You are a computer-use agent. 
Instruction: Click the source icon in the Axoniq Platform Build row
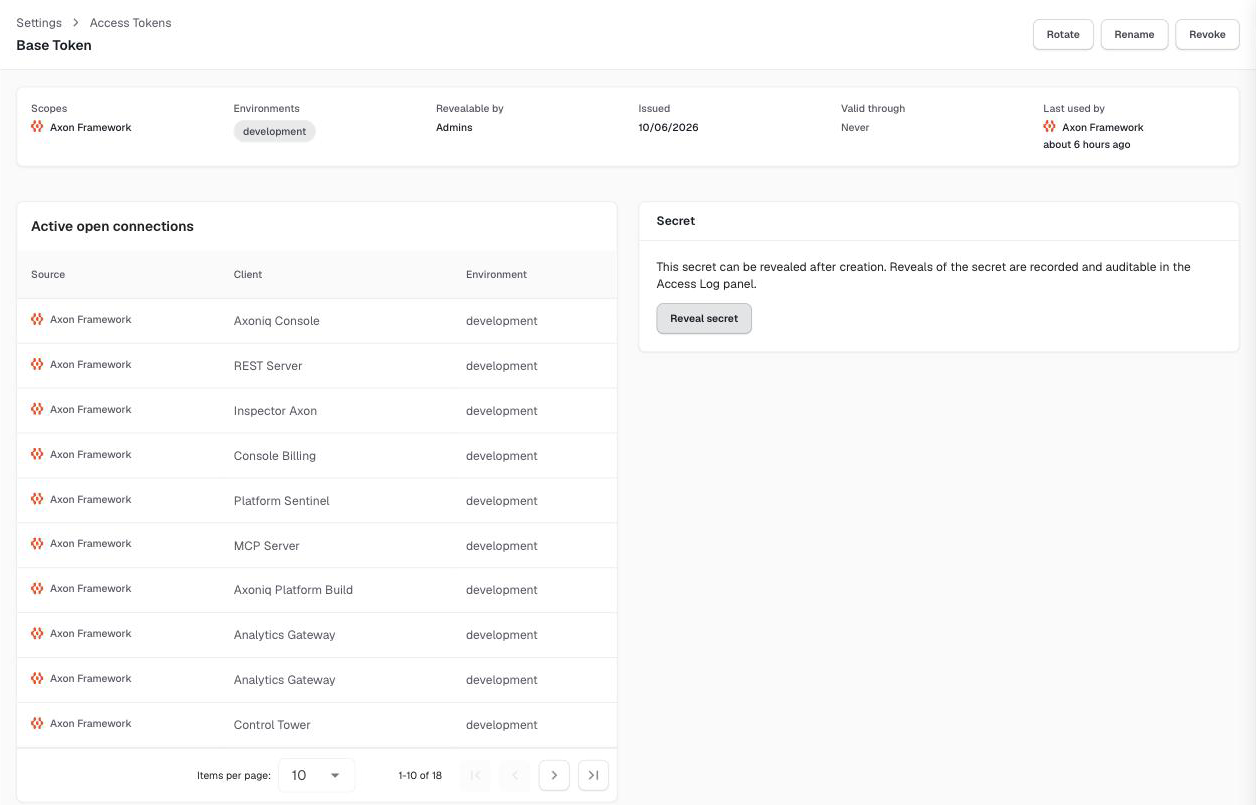click(37, 589)
